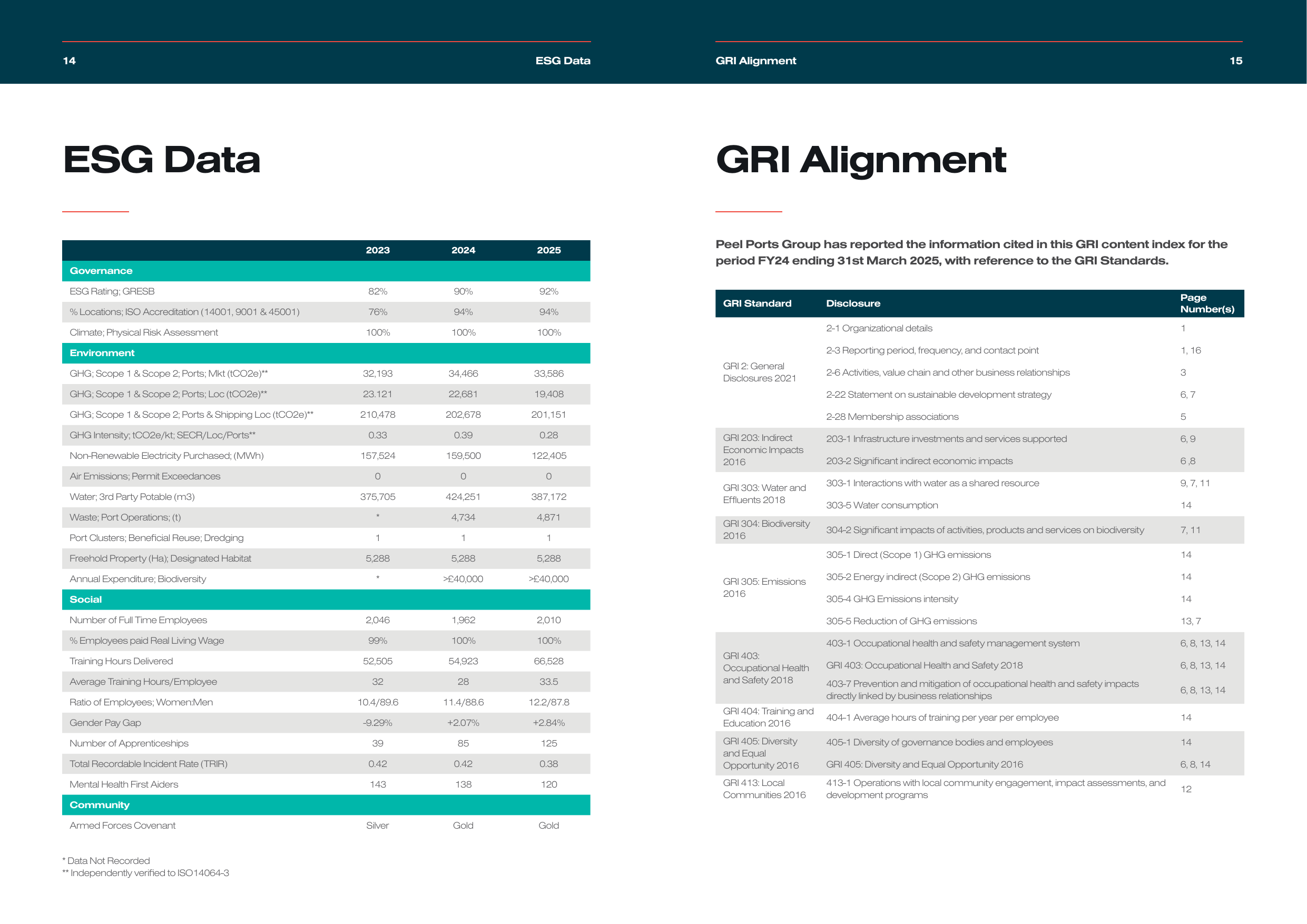Select 'Freehold Property (Ha); Designated Habitat' label
Image resolution: width=1307 pixels, height=924 pixels.
161,558
